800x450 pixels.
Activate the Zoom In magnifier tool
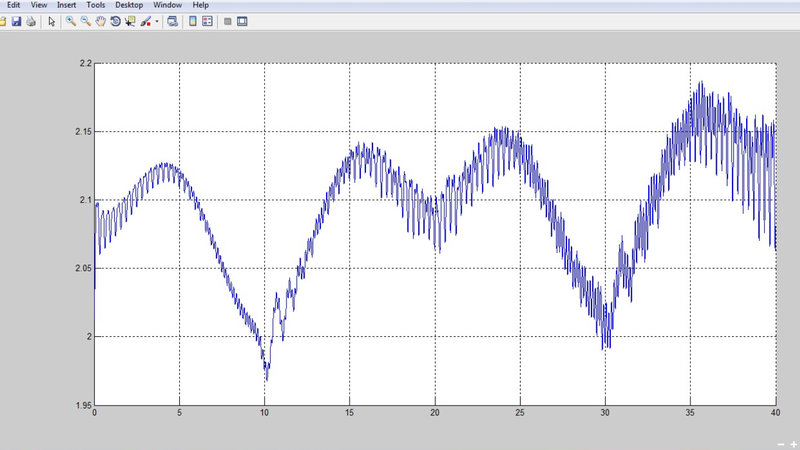click(70, 21)
